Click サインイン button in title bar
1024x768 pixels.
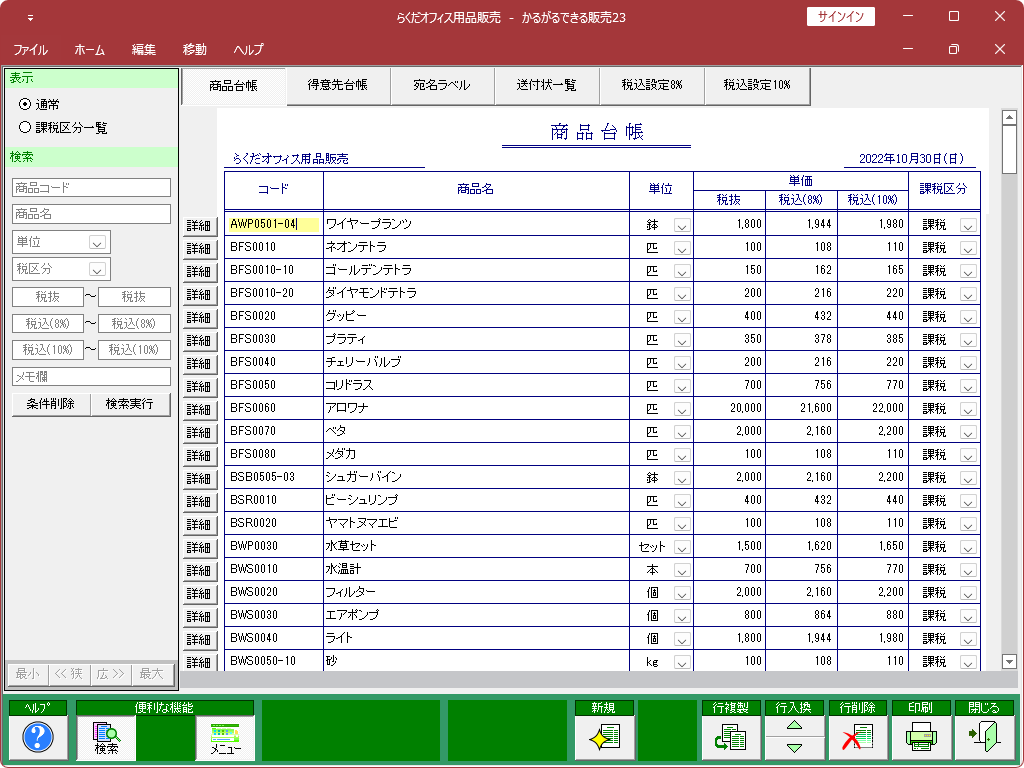840,17
